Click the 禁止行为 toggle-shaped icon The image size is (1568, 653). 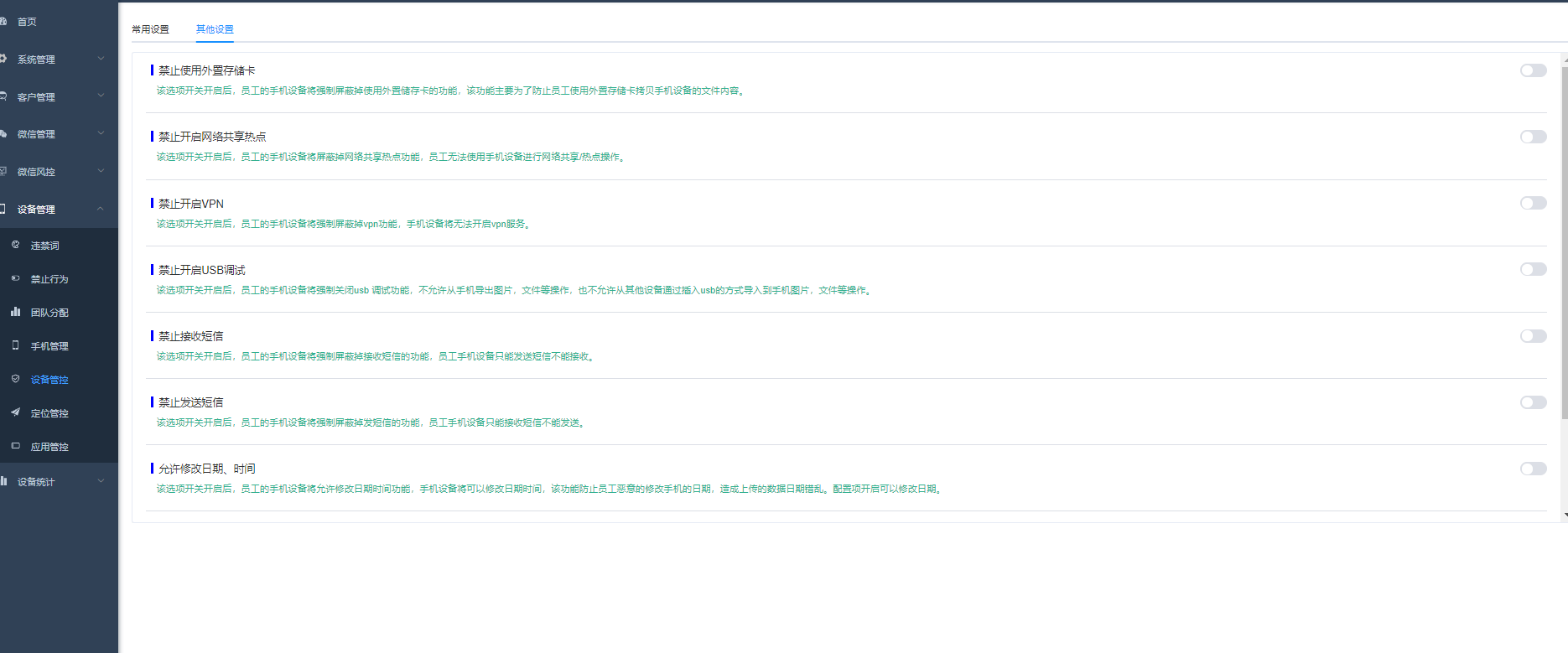tap(15, 278)
